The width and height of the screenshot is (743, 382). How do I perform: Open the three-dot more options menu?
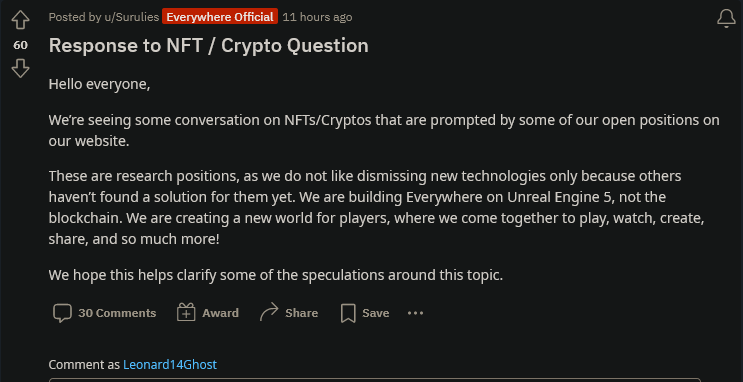click(416, 313)
